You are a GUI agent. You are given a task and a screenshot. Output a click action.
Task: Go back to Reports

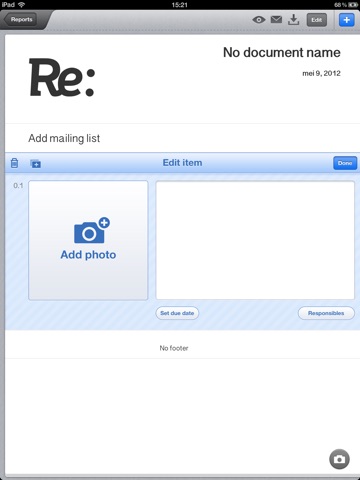click(20, 19)
